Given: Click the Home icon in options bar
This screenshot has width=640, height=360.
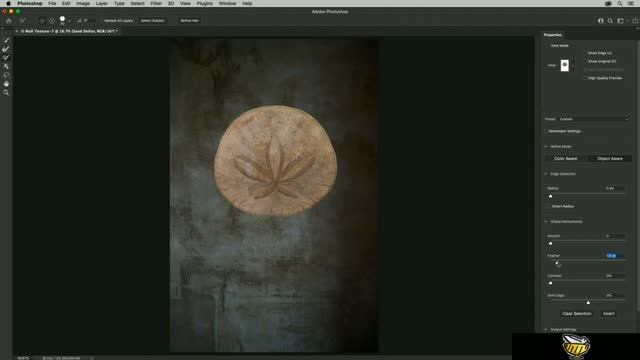Looking at the screenshot, I should coord(9,20).
